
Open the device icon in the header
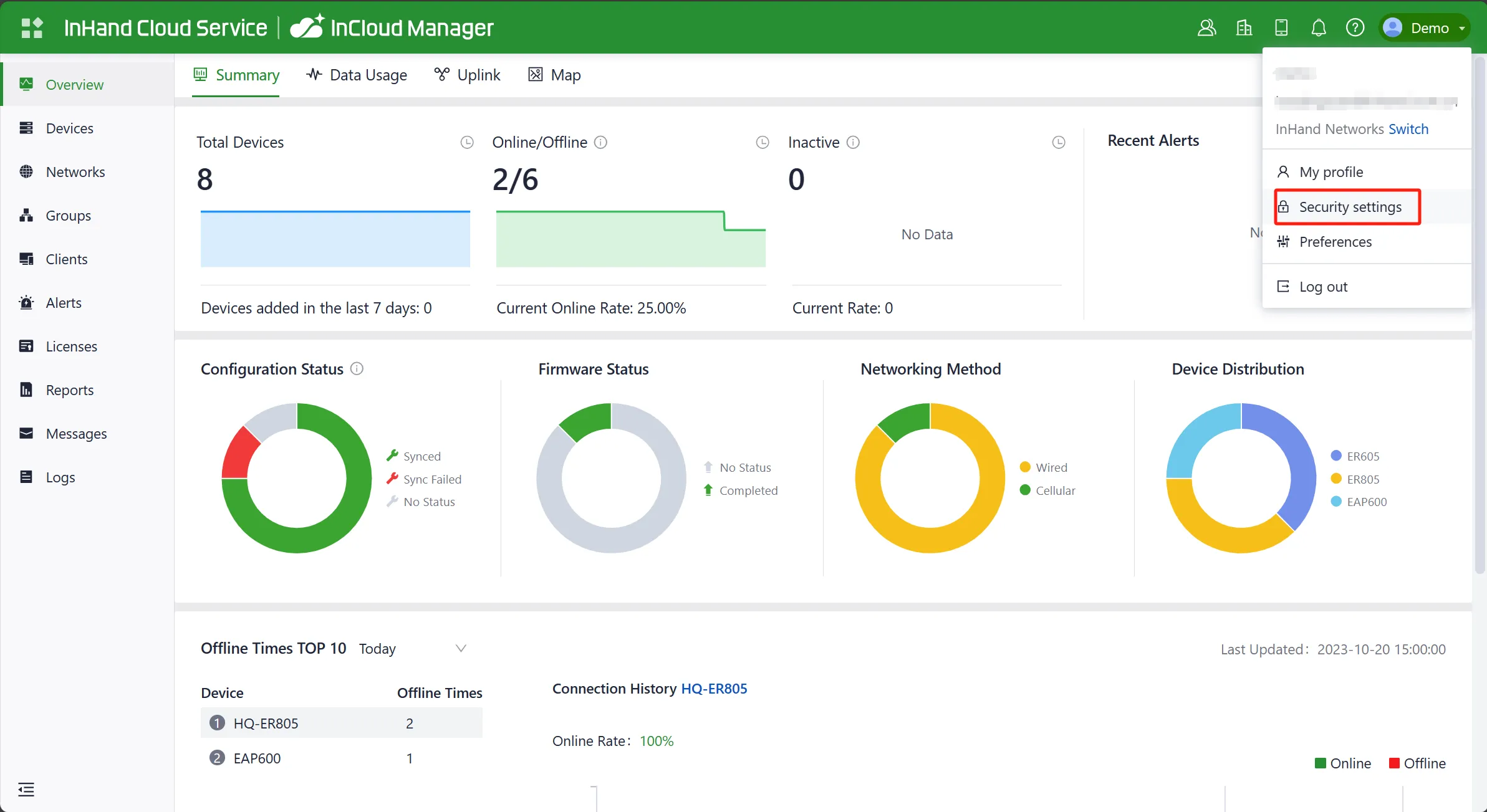(1281, 27)
